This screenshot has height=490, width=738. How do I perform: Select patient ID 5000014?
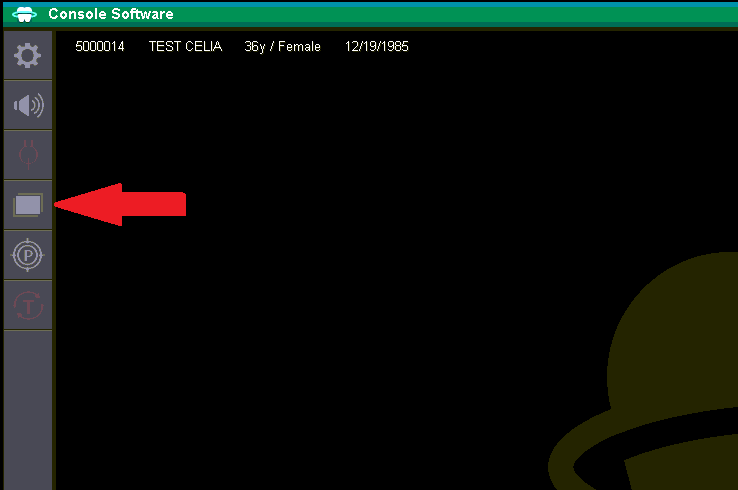click(x=100, y=47)
